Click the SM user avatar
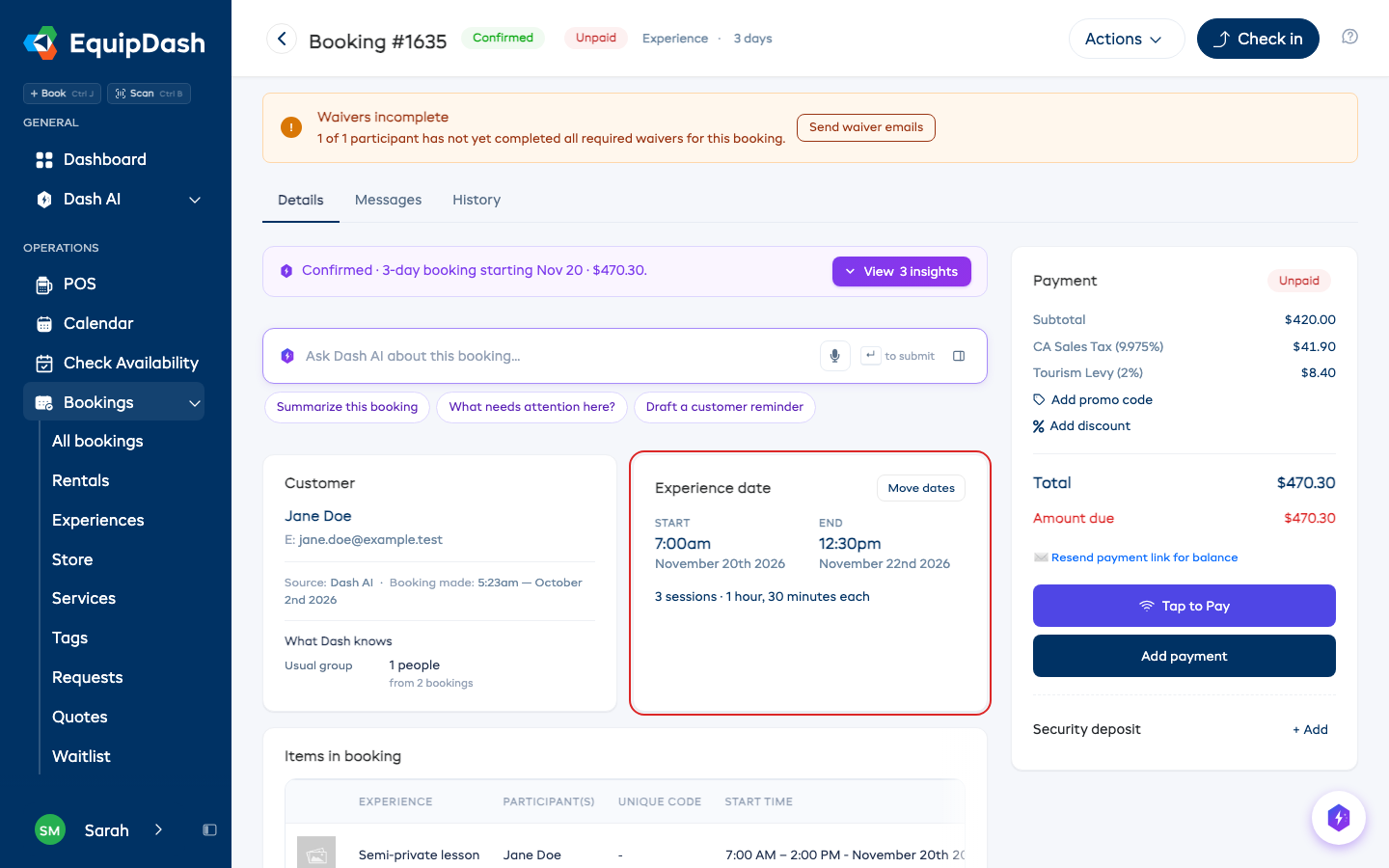Image resolution: width=1389 pixels, height=868 pixels. [50, 830]
